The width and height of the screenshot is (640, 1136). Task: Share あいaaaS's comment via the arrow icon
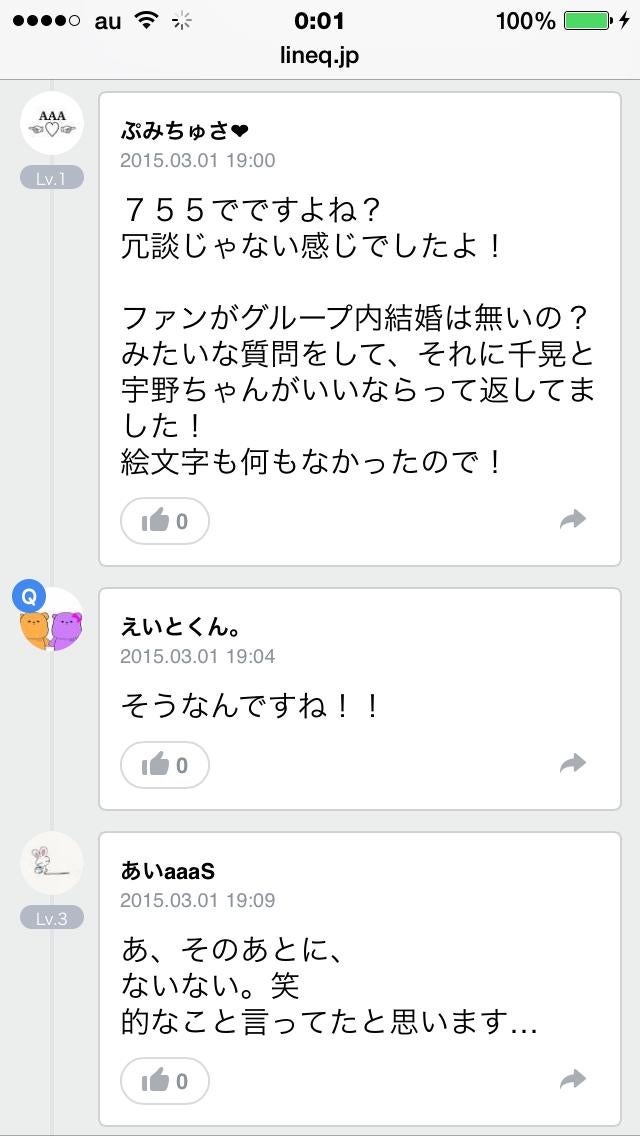pos(573,1078)
